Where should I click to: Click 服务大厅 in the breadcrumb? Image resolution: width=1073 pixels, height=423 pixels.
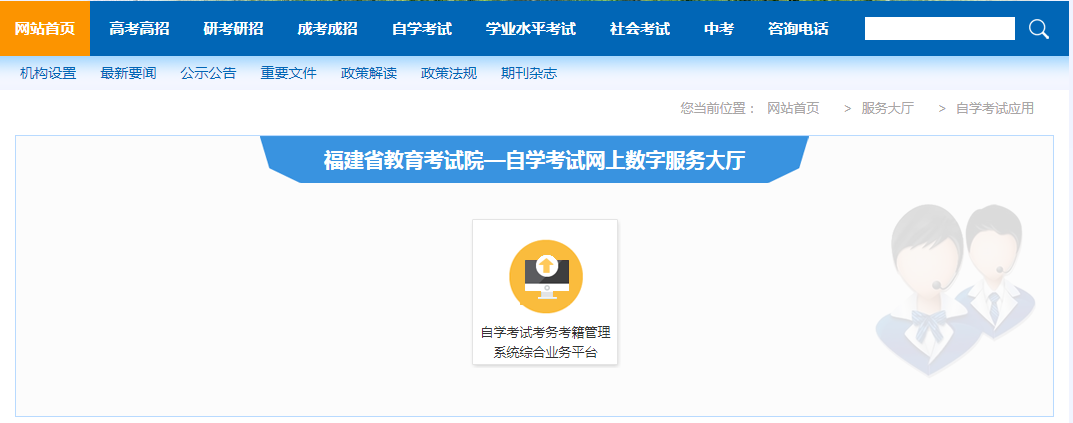[888, 108]
